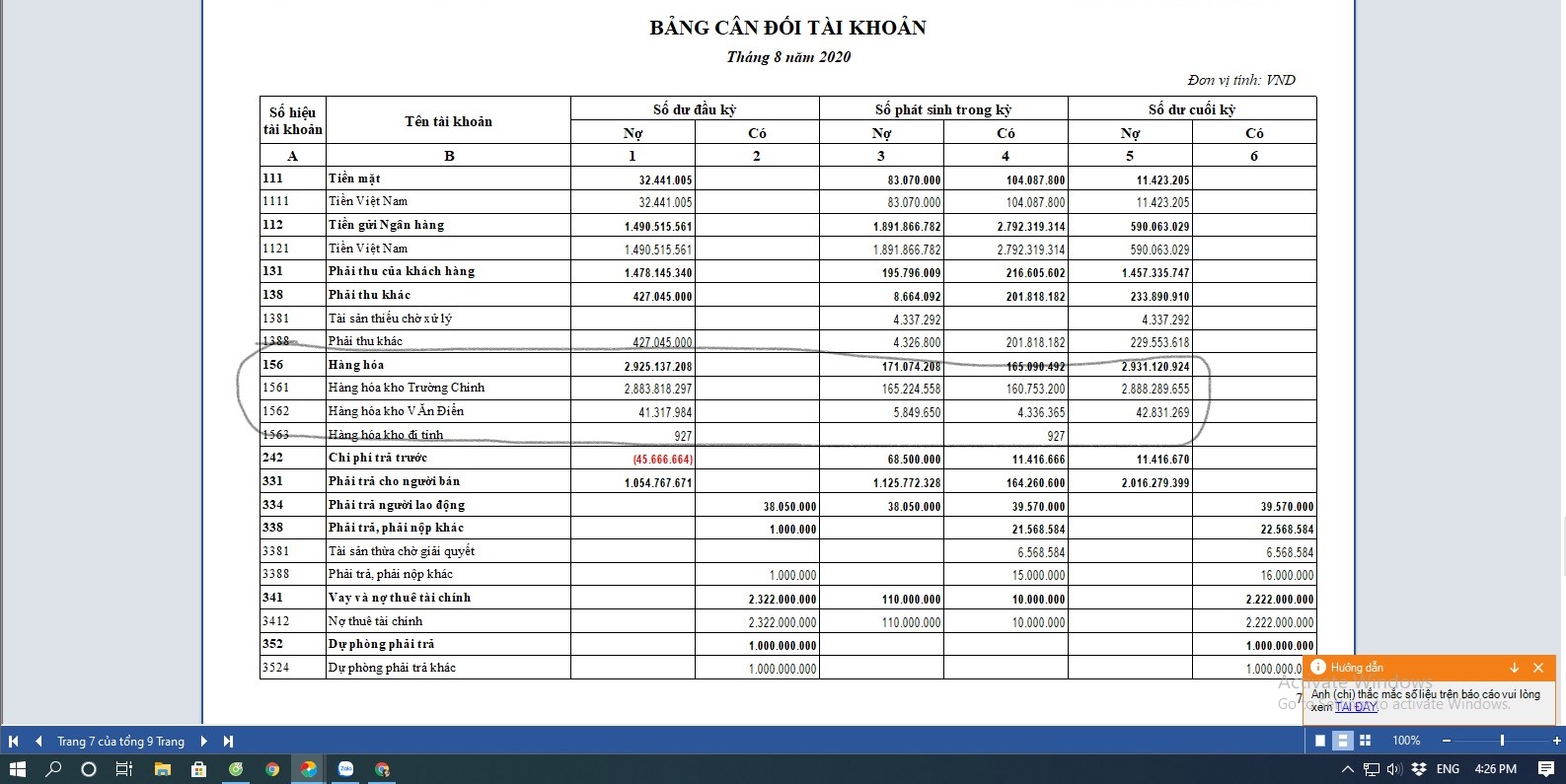Go to the previous report page
This screenshot has width=1566, height=784.
pos(38,741)
